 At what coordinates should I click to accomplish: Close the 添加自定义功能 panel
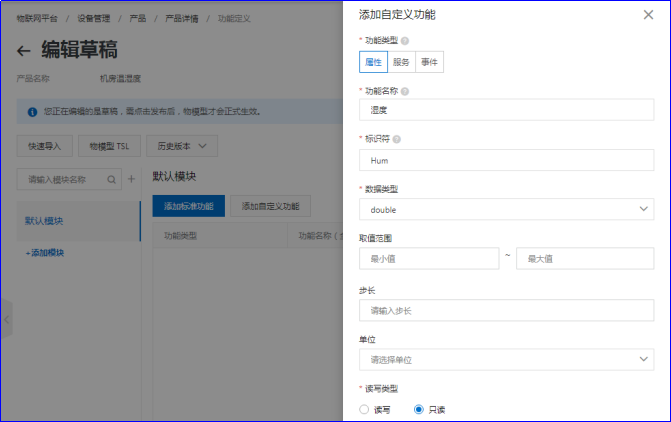point(648,15)
